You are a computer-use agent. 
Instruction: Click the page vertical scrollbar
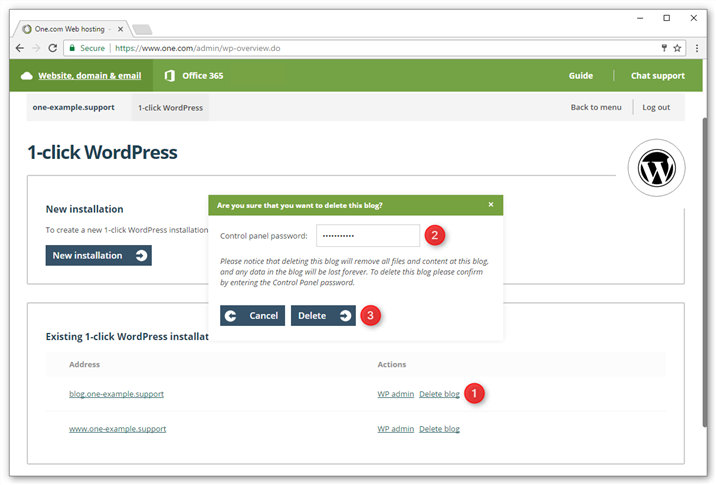coord(704,272)
